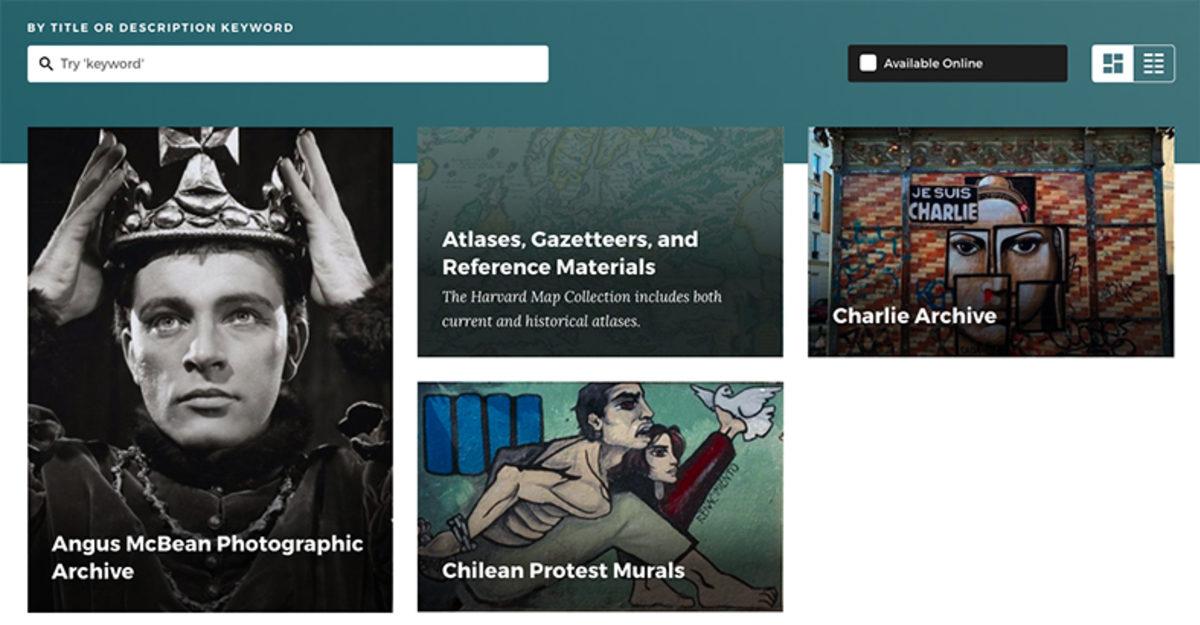Click the 'Available Online' label text

click(x=933, y=64)
